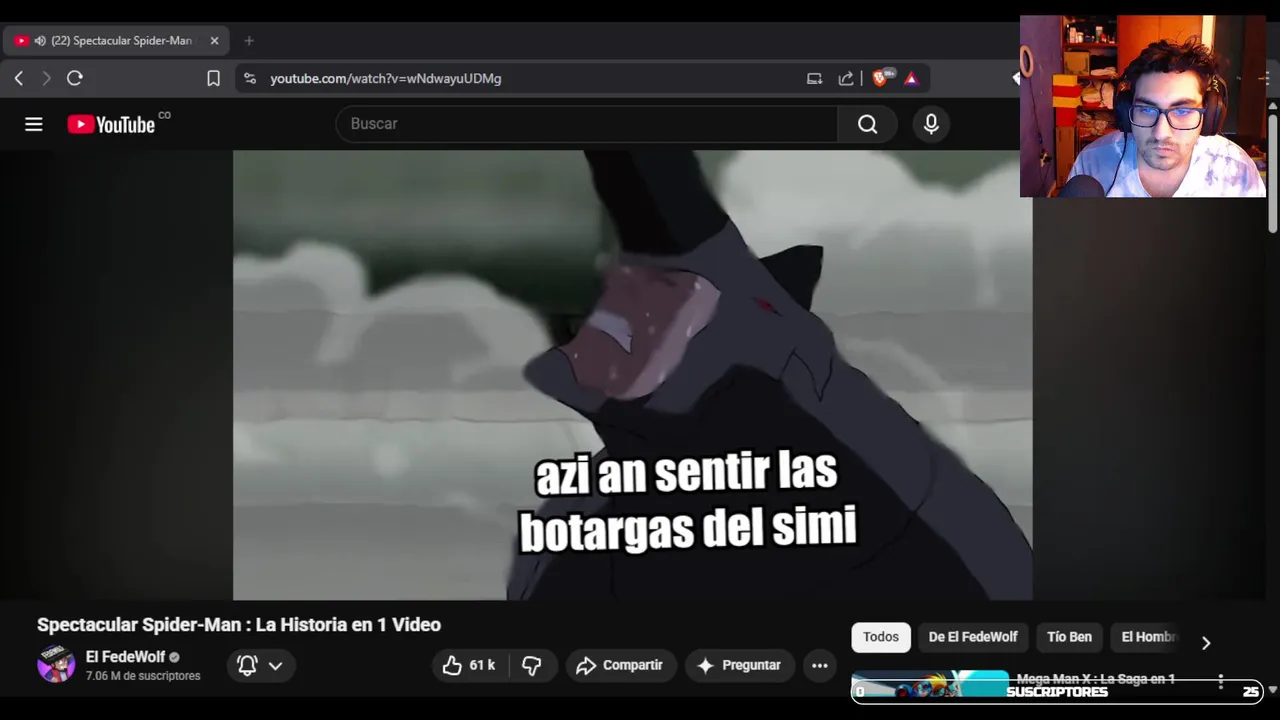Image resolution: width=1280 pixels, height=720 pixels.
Task: Go back with the browser back arrow
Action: click(19, 78)
